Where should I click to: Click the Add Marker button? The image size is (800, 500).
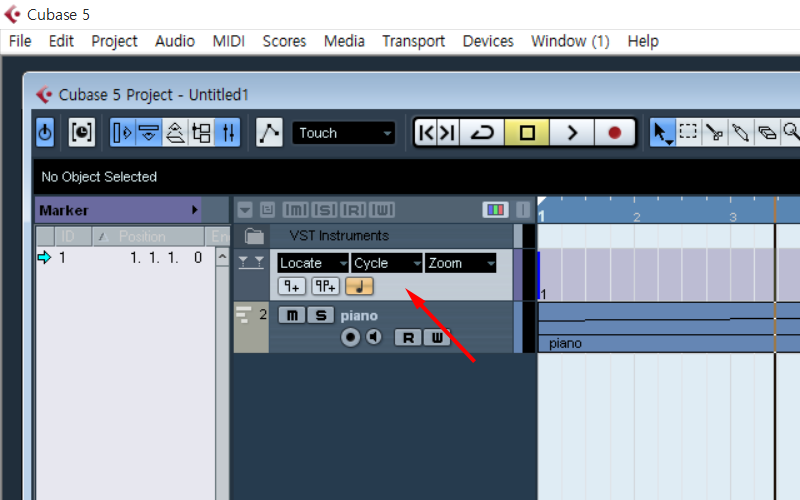coord(292,286)
